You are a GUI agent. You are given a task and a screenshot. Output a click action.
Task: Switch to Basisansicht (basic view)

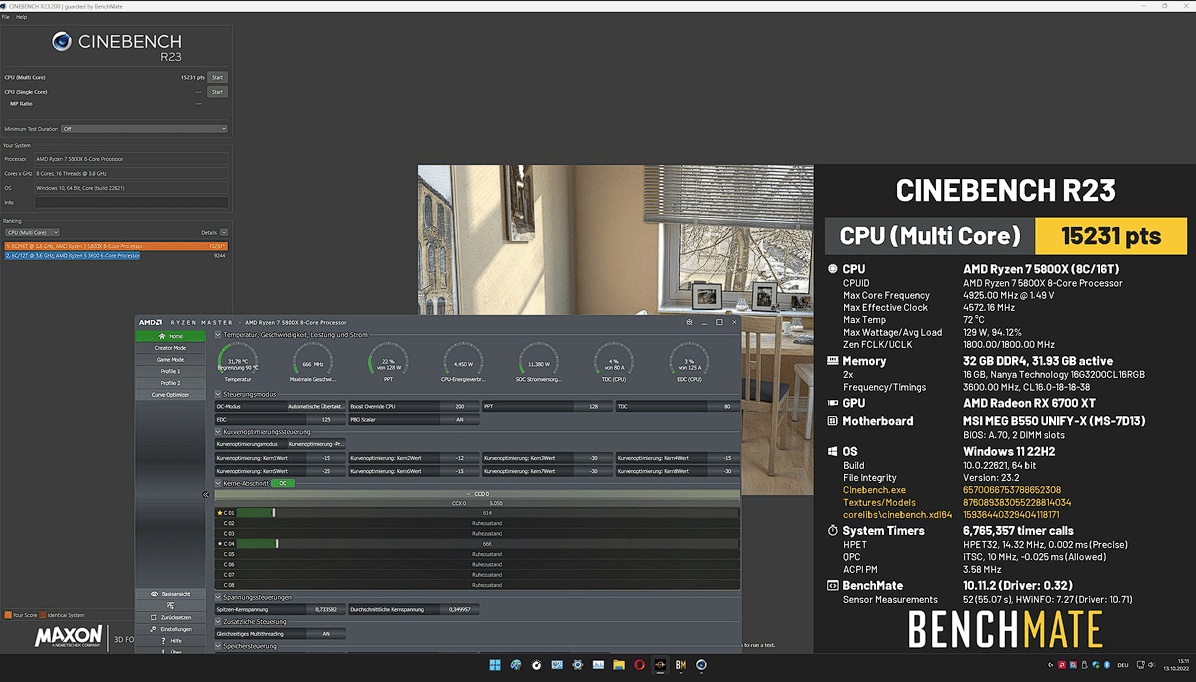pos(170,594)
